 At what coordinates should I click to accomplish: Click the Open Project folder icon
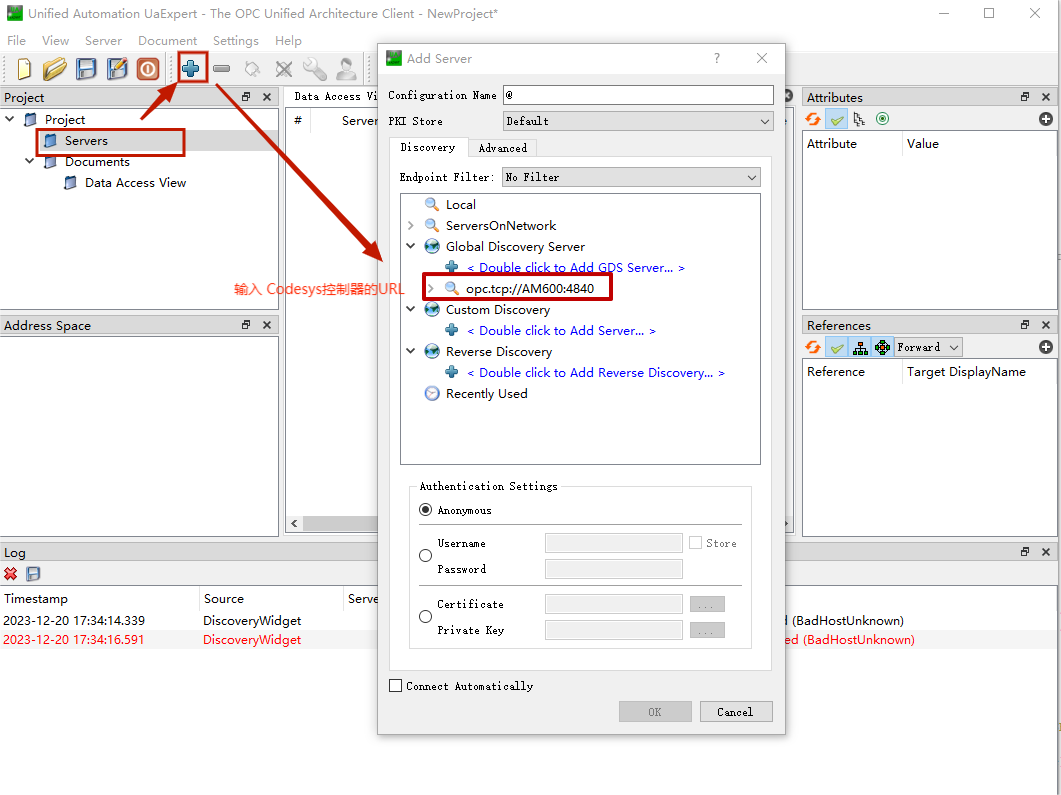click(x=55, y=68)
